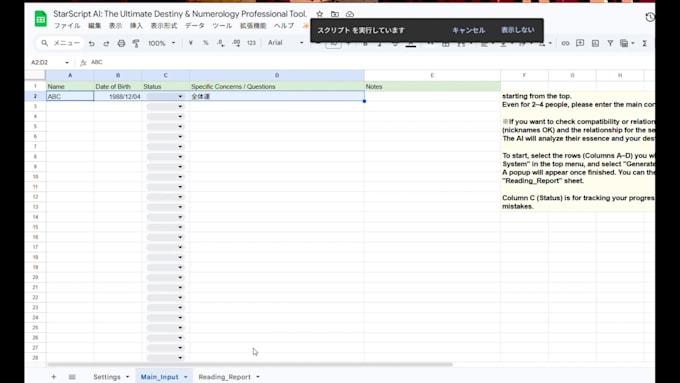
Task: Click the horizontal scrollbar
Action: [x=250, y=364]
